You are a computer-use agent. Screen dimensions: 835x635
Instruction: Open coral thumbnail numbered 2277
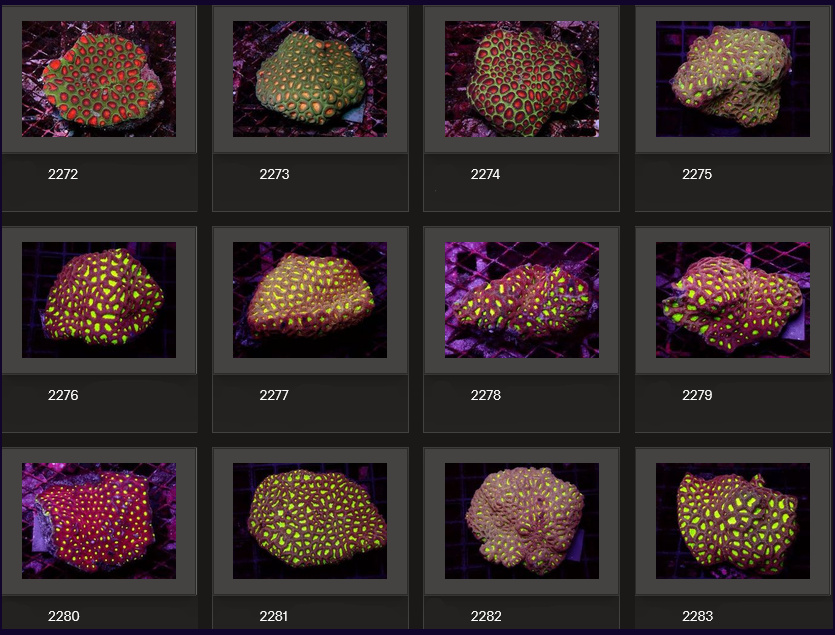pos(310,300)
